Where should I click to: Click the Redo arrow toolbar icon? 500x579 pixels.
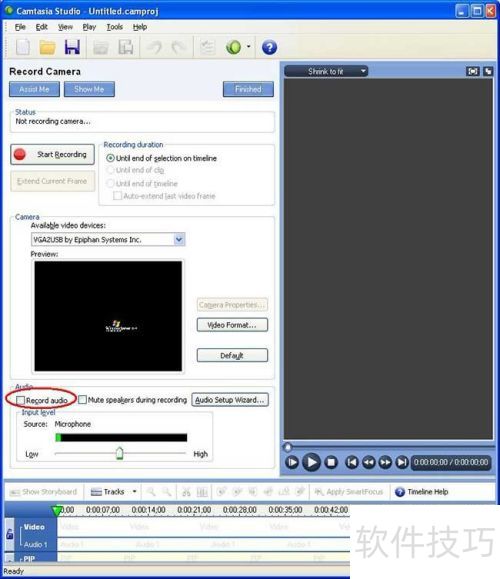pos(178,47)
